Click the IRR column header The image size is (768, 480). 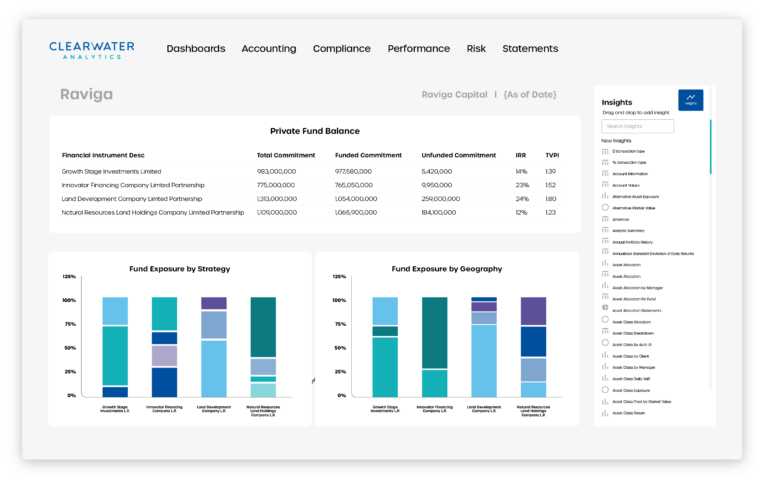pyautogui.click(x=521, y=155)
